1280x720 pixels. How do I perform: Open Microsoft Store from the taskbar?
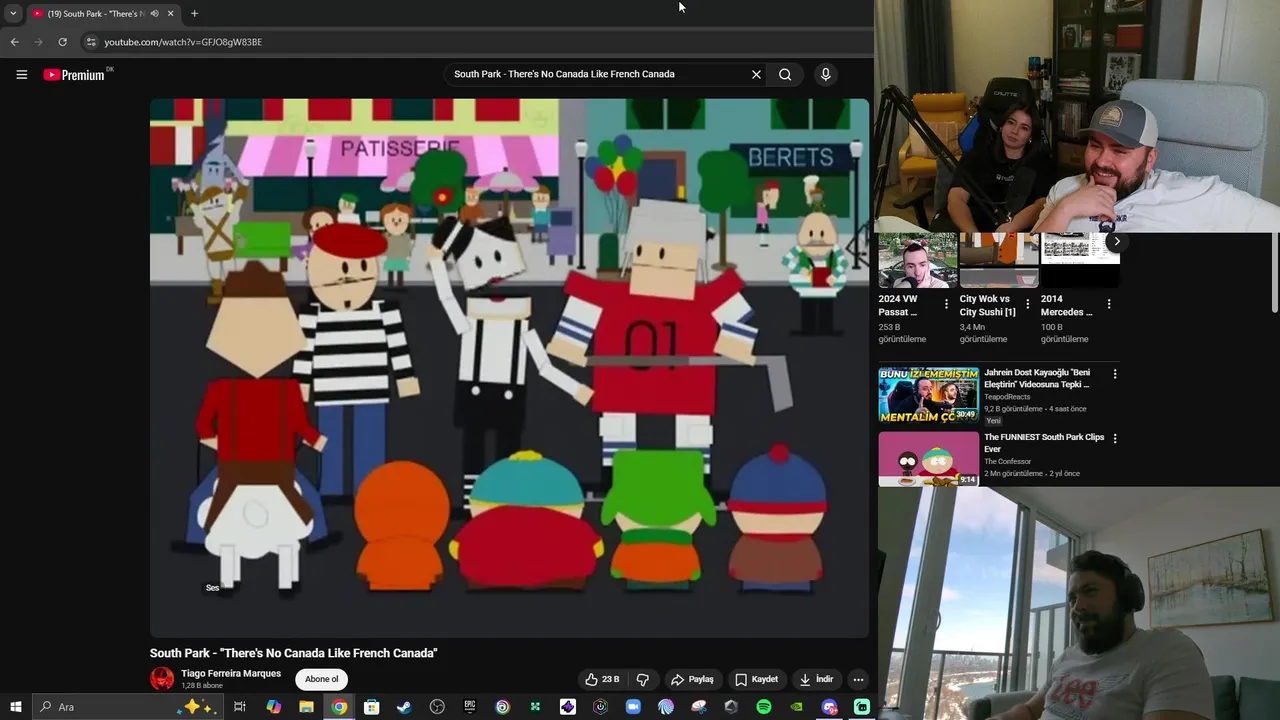(371, 707)
